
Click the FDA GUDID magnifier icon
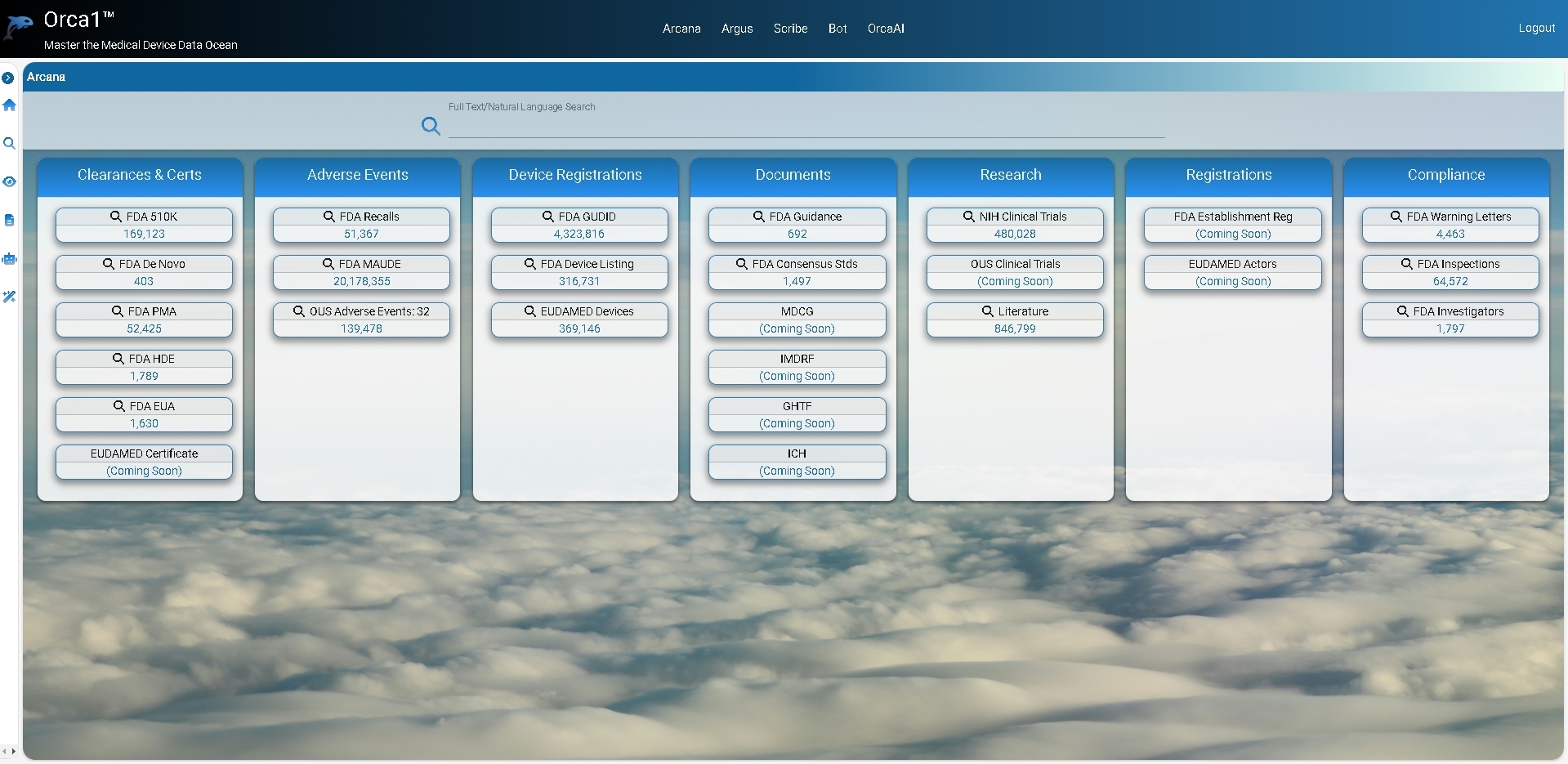(x=548, y=217)
